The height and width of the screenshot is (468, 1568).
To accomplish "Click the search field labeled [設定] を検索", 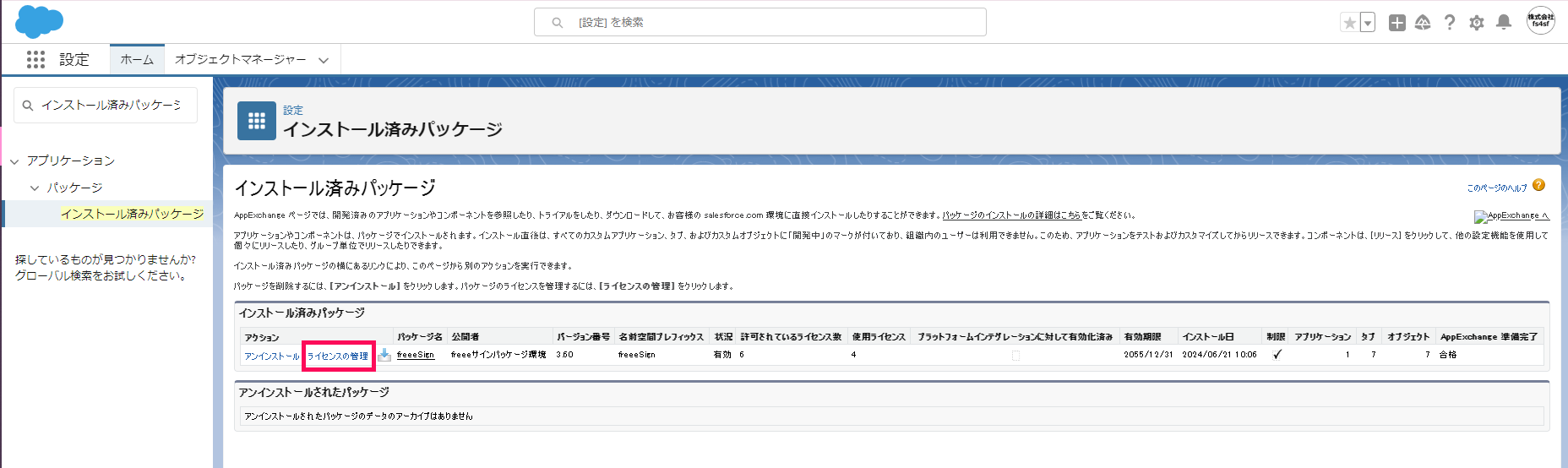I will [x=760, y=22].
